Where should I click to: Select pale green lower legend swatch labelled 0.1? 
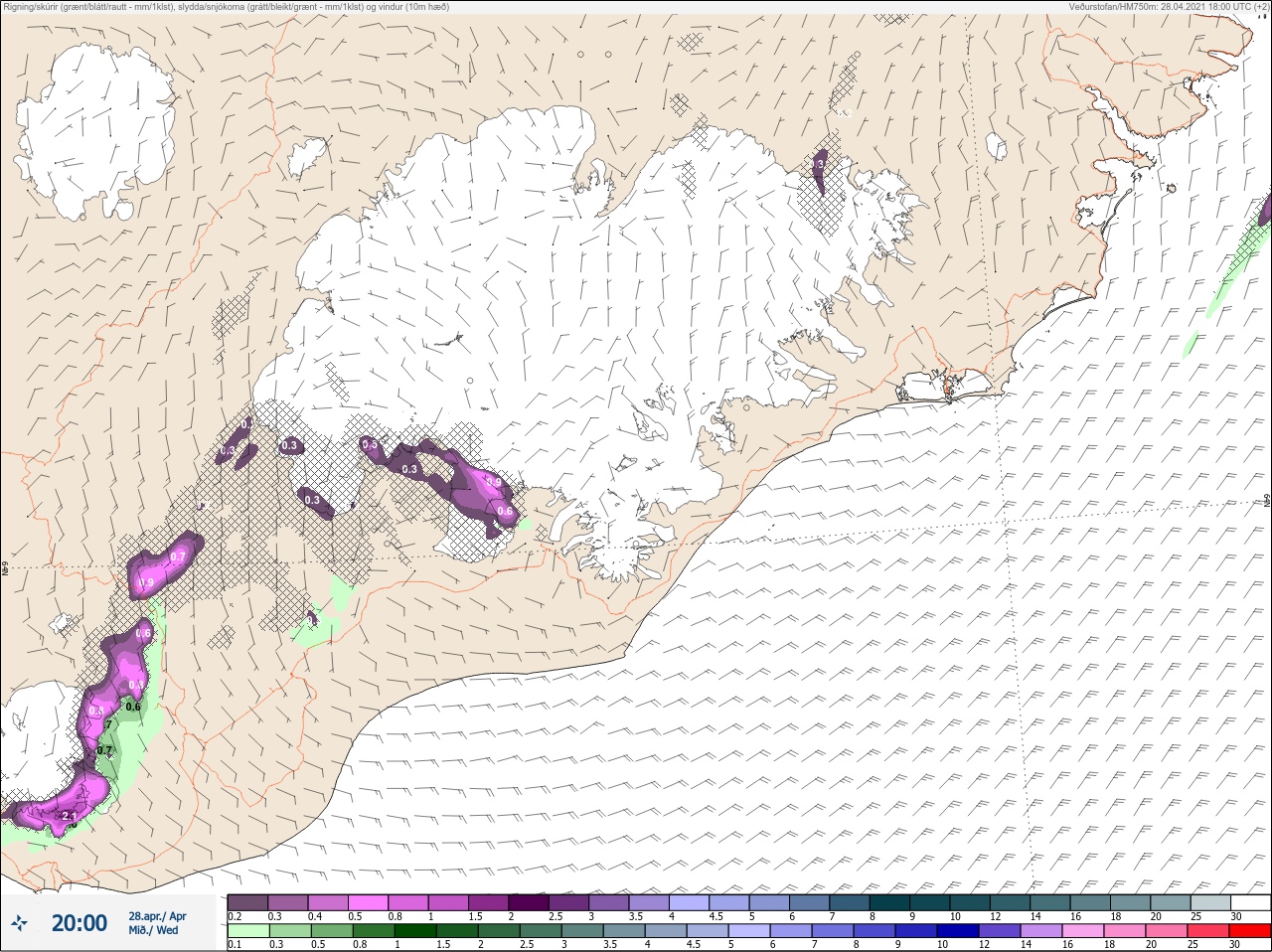[x=247, y=932]
